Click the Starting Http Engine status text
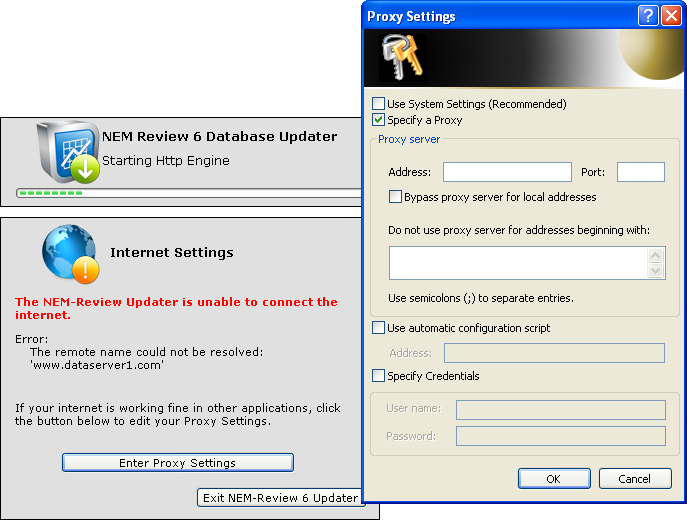The height and width of the screenshot is (520, 687). pyautogui.click(x=166, y=160)
